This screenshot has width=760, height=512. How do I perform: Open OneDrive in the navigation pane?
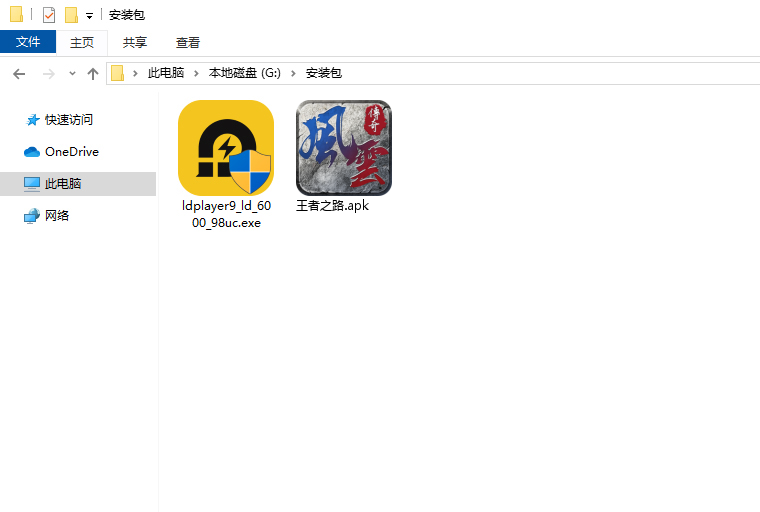tap(72, 152)
